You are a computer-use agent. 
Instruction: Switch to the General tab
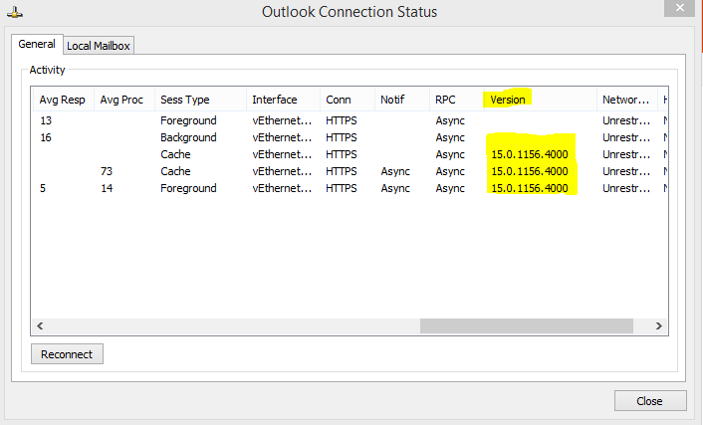coord(37,44)
